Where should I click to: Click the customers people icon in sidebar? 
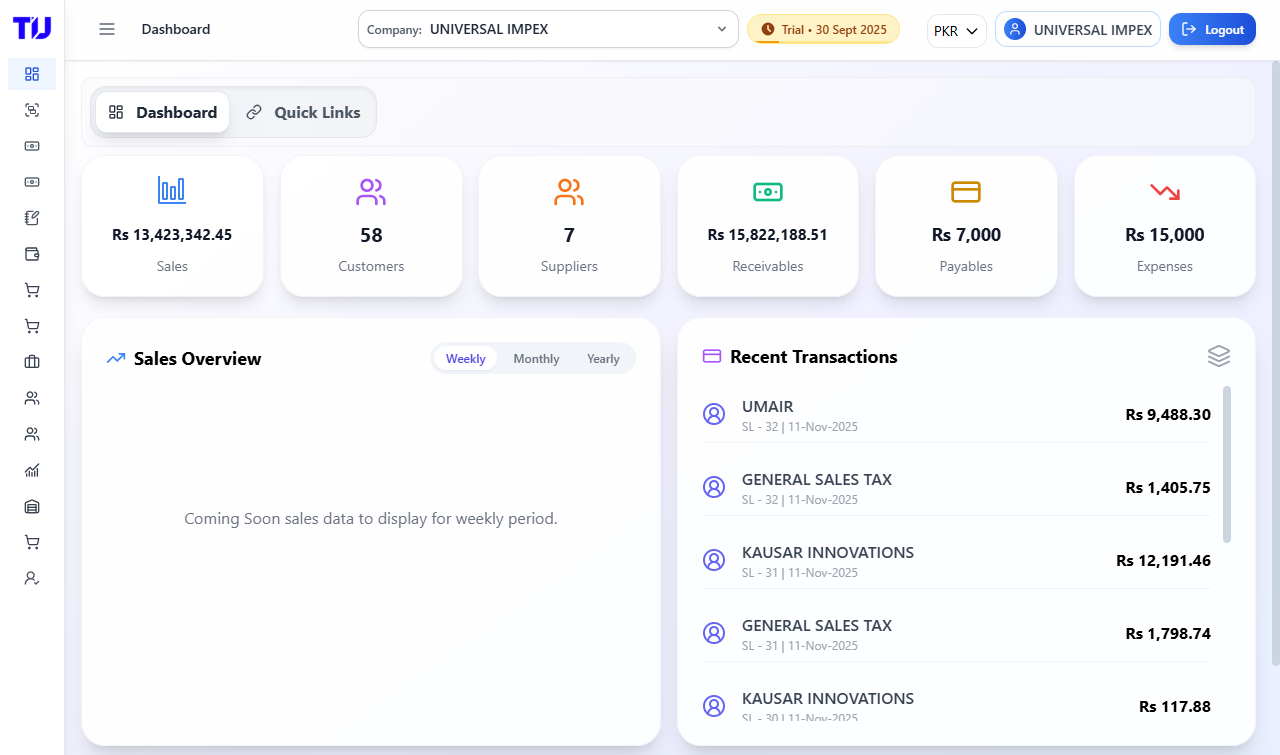pos(31,398)
